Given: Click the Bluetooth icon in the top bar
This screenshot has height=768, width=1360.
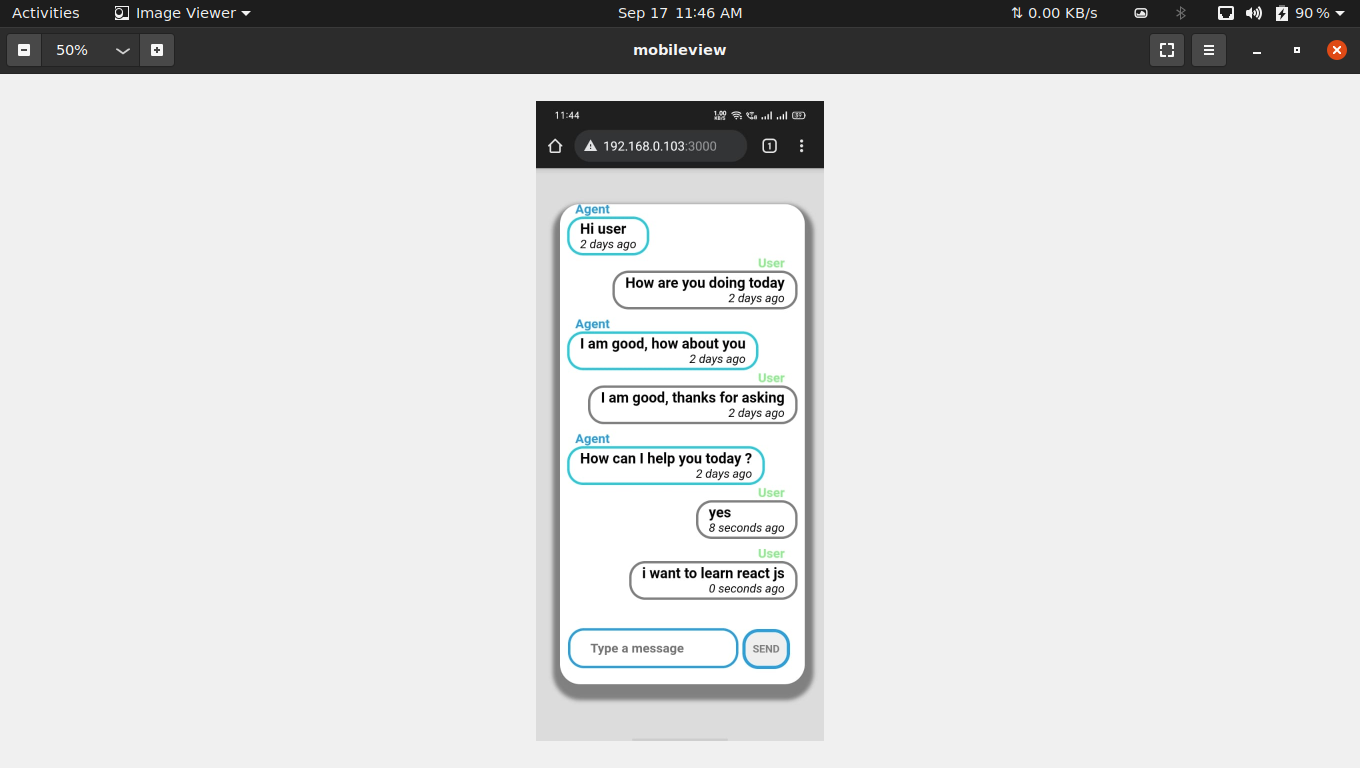Looking at the screenshot, I should pyautogui.click(x=1180, y=13).
